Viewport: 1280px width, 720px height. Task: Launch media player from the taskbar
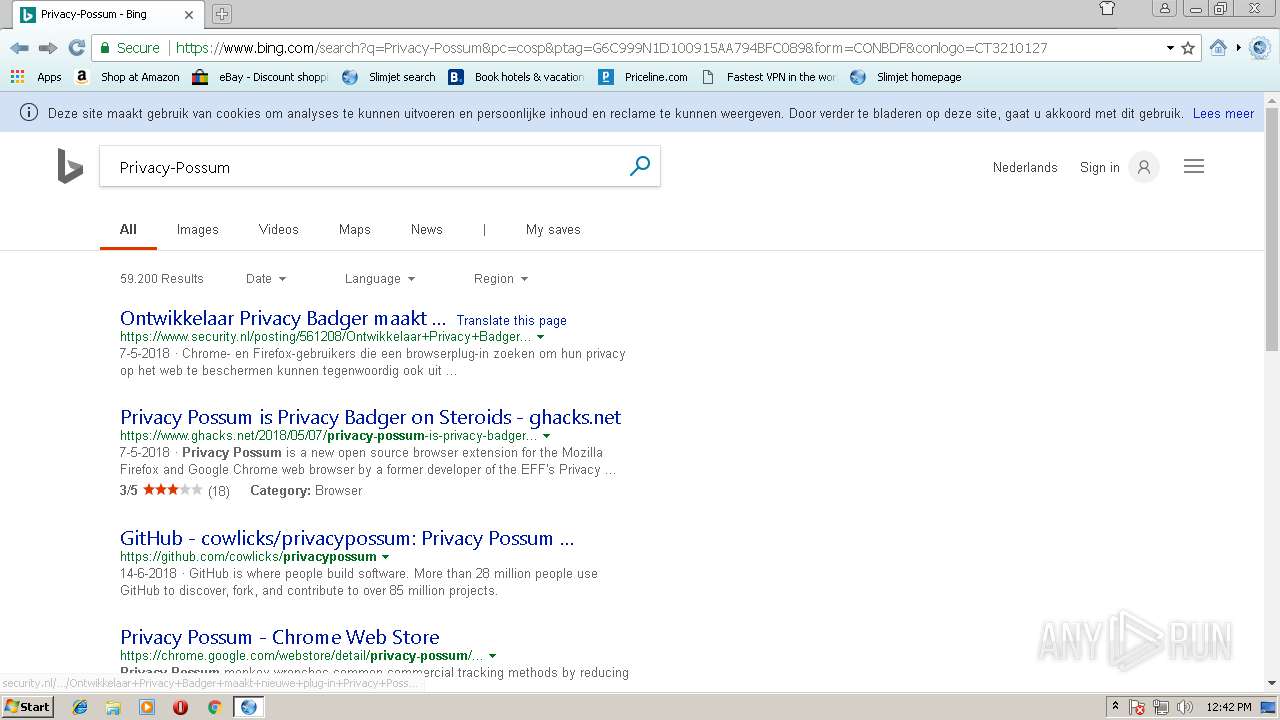(x=147, y=707)
